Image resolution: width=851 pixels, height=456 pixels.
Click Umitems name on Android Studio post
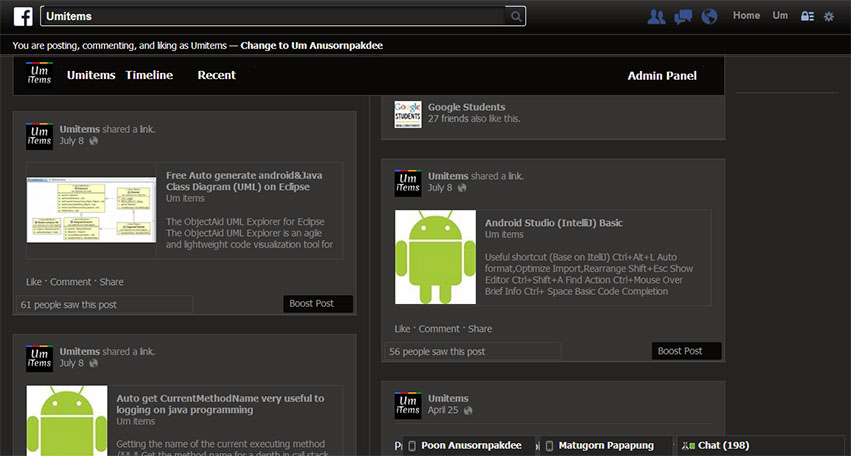coord(448,176)
